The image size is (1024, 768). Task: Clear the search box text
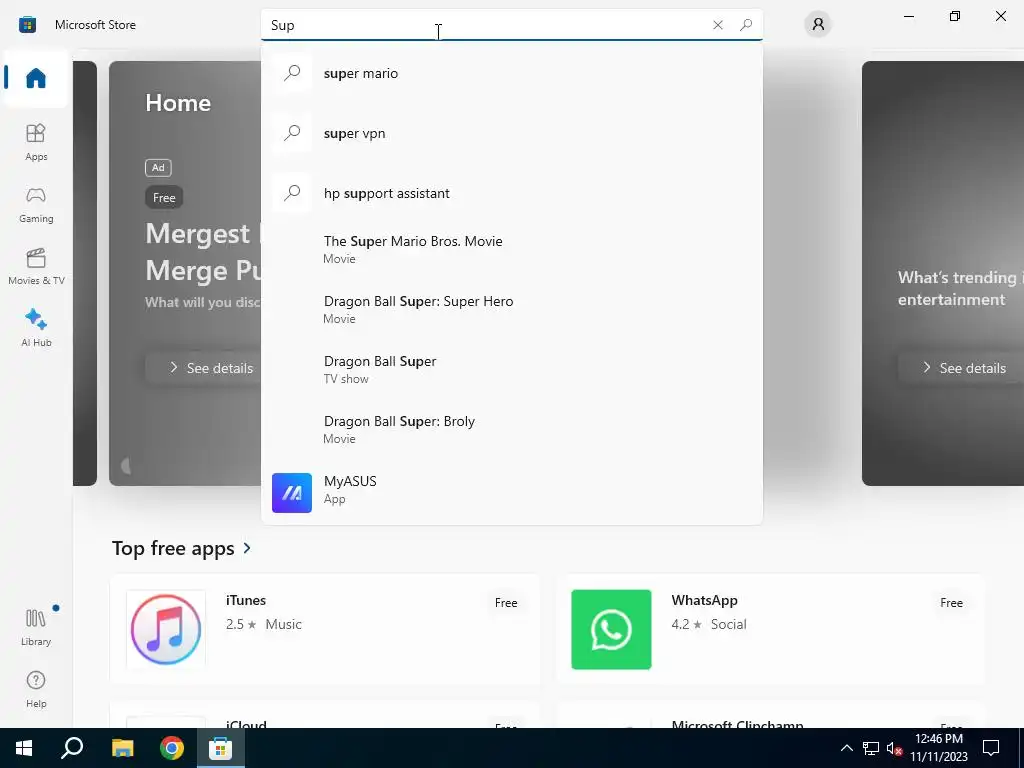tap(718, 25)
